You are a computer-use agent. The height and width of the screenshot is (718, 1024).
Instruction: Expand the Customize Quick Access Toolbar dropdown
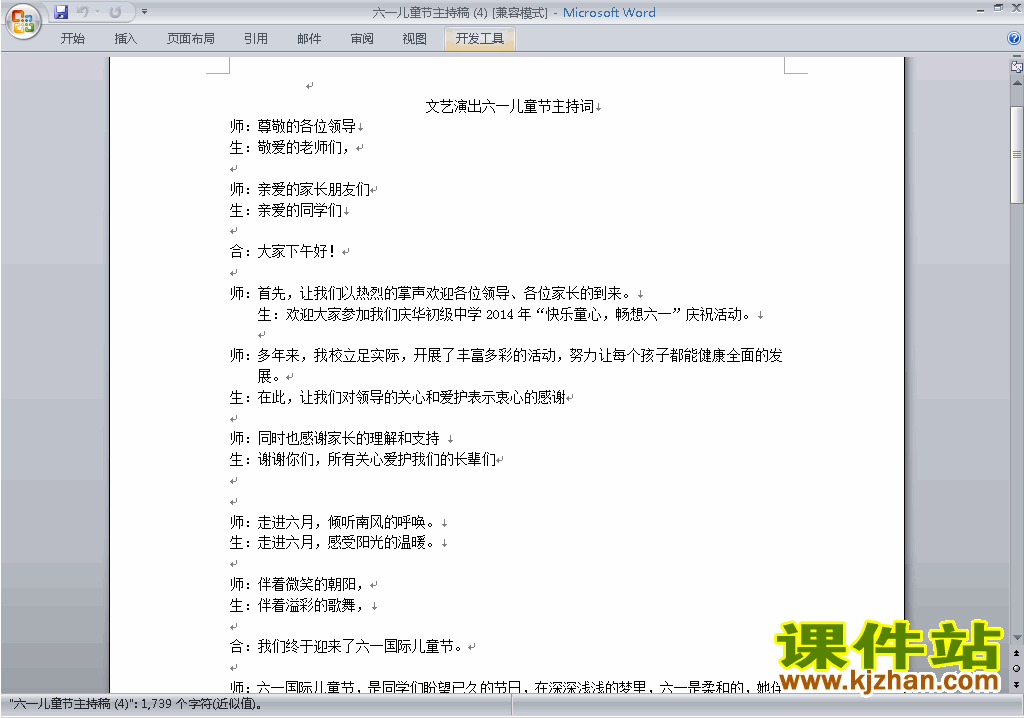pyautogui.click(x=144, y=12)
